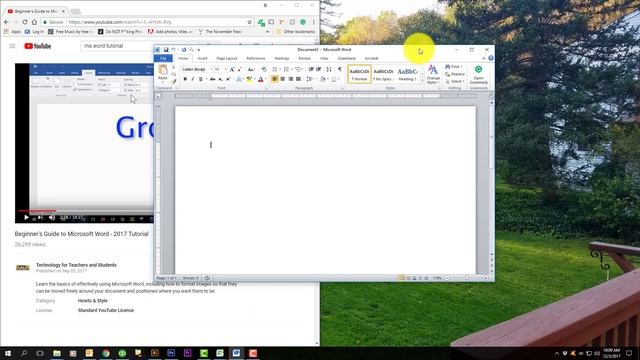Screen dimensions: 640x360
Task: Toggle justify alignment in Word
Action: click(298, 79)
